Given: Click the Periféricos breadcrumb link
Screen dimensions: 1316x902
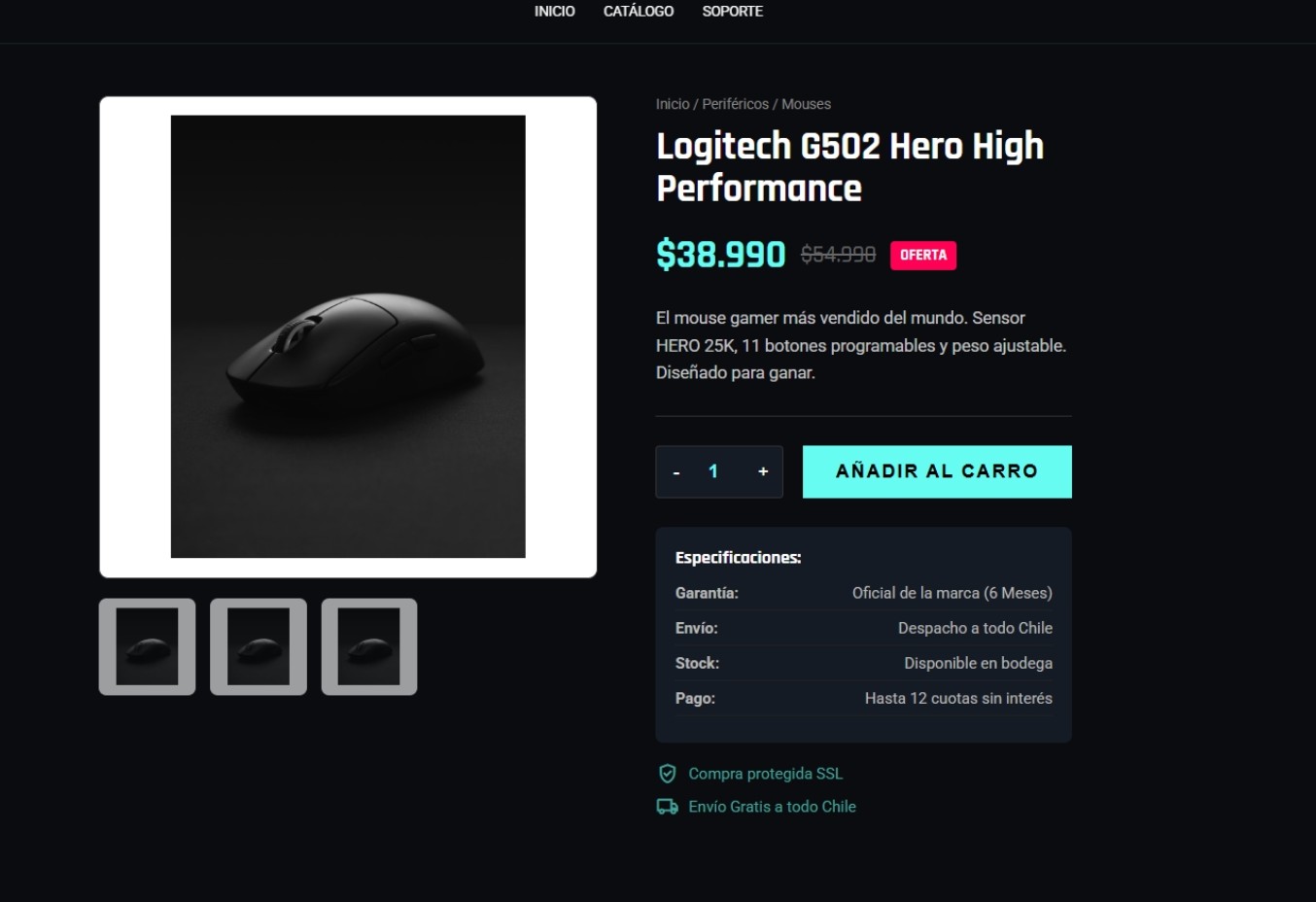Looking at the screenshot, I should 735,104.
